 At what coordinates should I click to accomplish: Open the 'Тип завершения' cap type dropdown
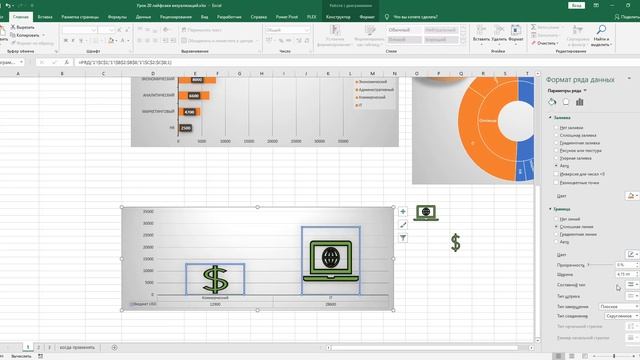[619, 307]
